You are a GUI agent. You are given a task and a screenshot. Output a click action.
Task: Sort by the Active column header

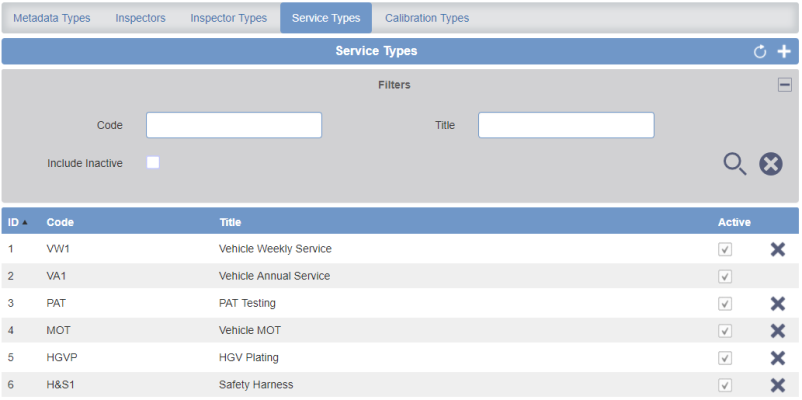click(x=734, y=223)
